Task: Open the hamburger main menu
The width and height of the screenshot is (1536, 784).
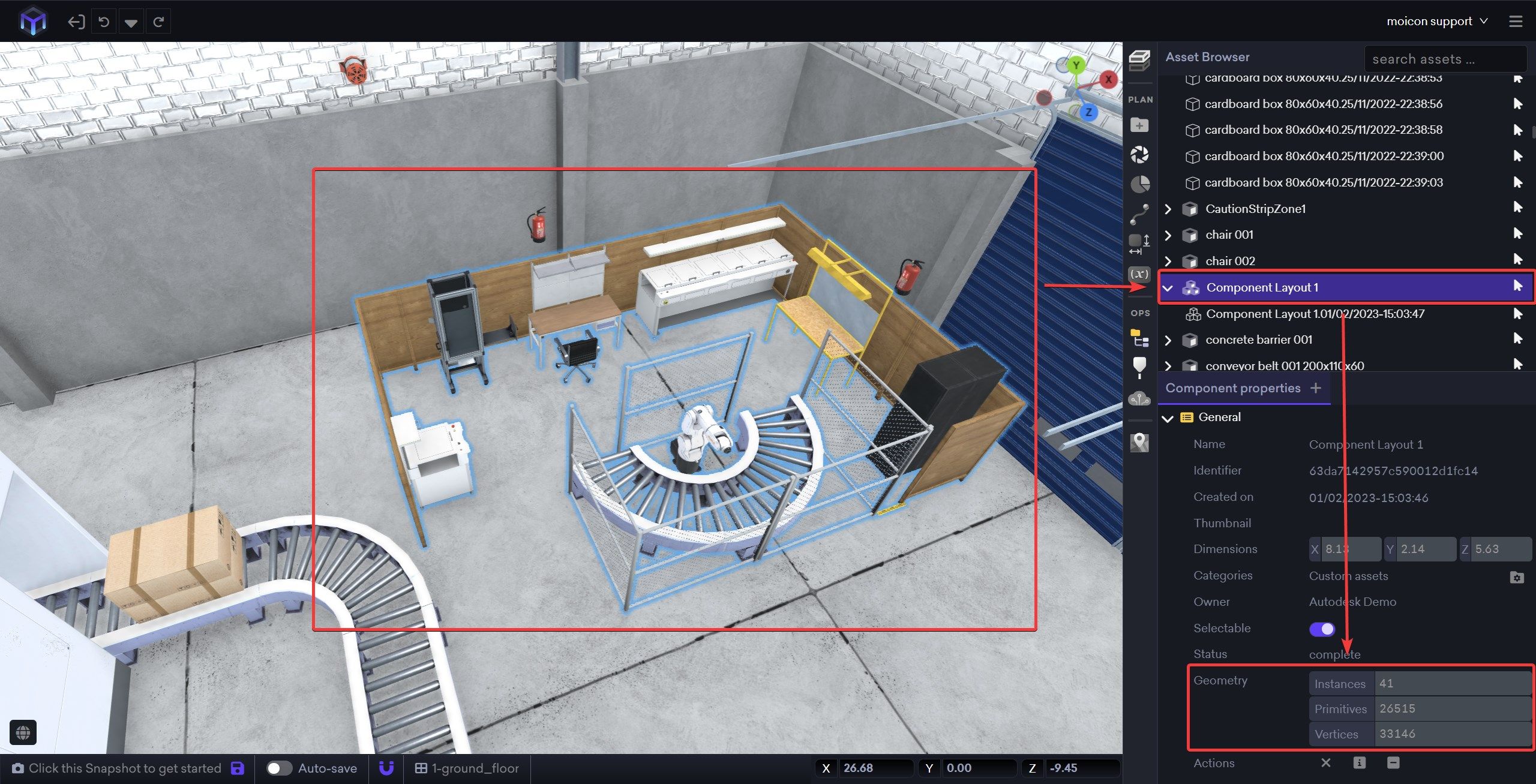Action: tap(1516, 21)
